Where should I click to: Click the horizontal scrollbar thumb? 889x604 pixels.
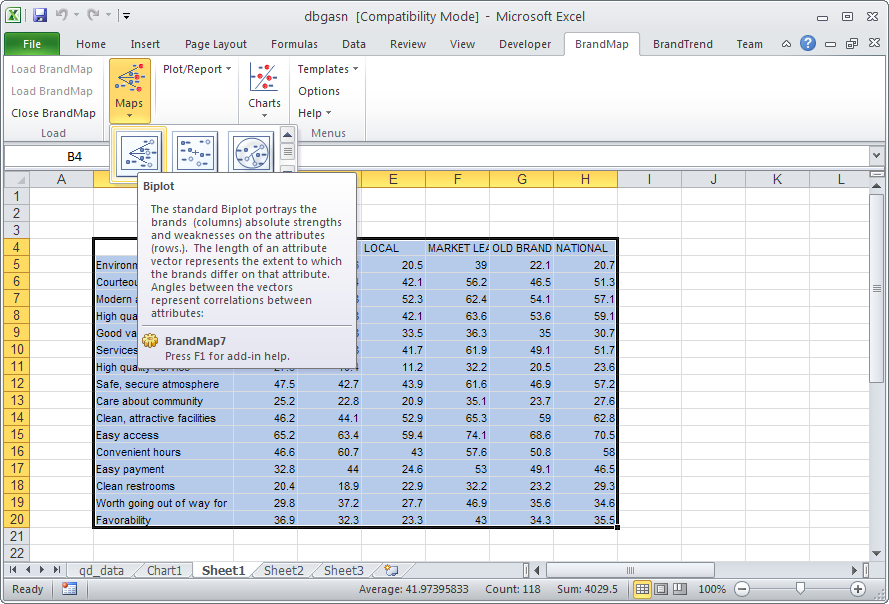630,570
